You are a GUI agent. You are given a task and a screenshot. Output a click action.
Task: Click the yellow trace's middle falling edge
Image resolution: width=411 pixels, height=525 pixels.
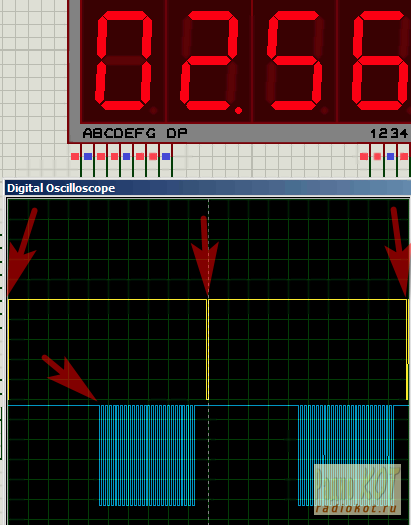point(207,349)
